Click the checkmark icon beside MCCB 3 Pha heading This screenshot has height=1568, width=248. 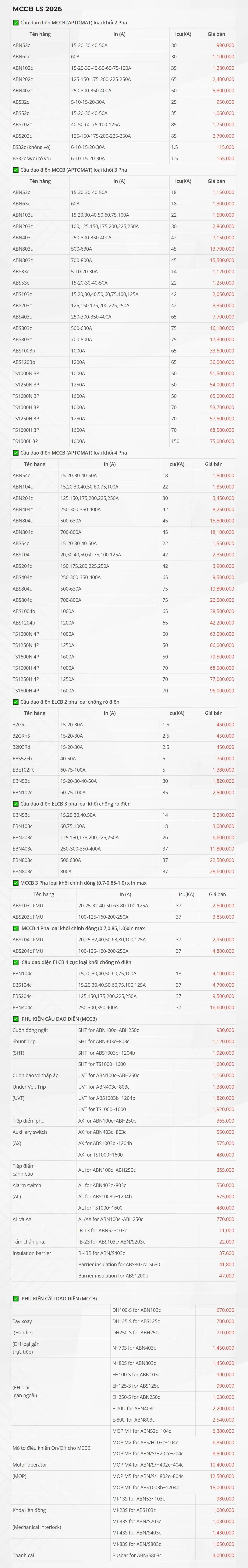point(16,170)
